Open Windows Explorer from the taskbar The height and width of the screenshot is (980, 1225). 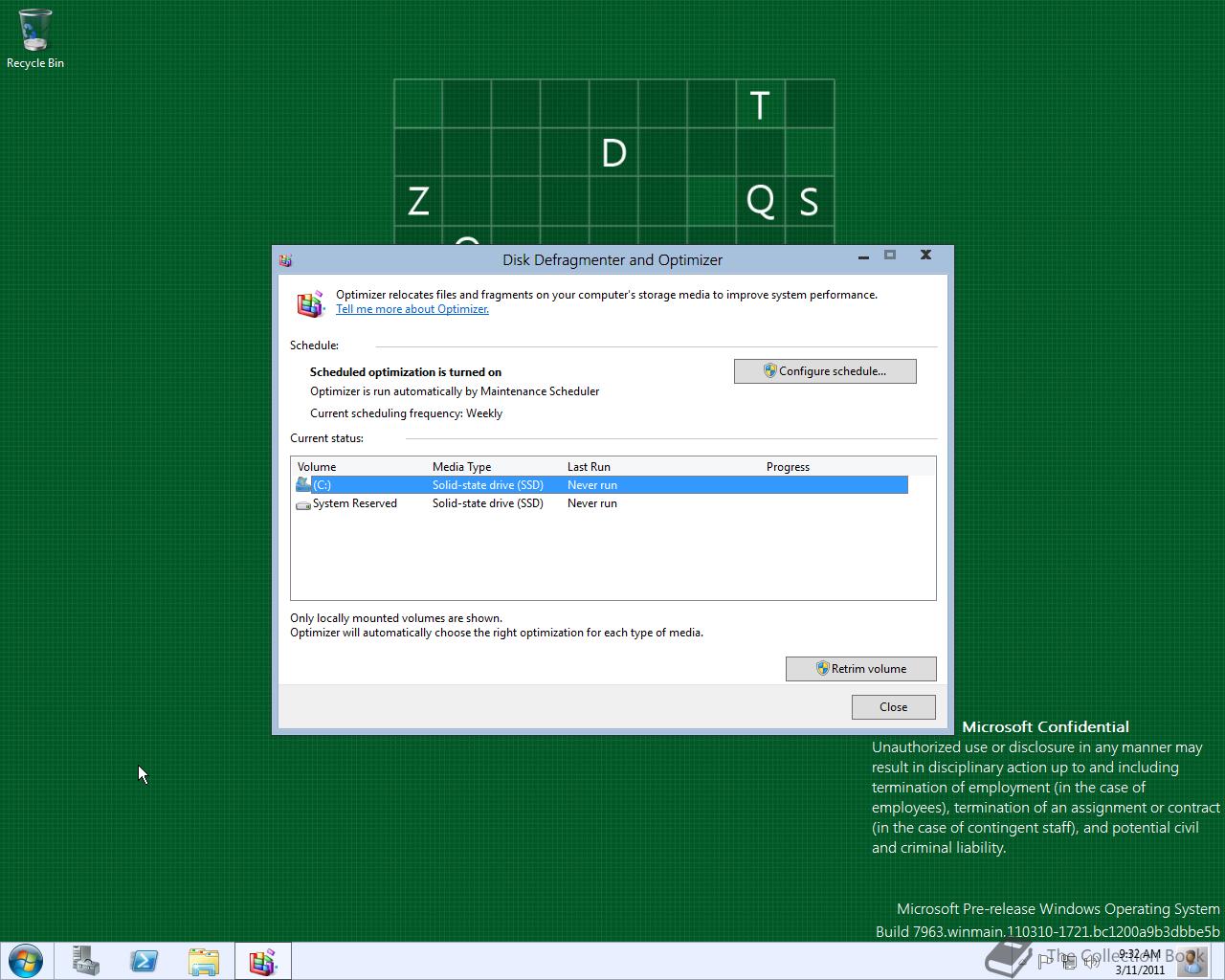(x=204, y=961)
